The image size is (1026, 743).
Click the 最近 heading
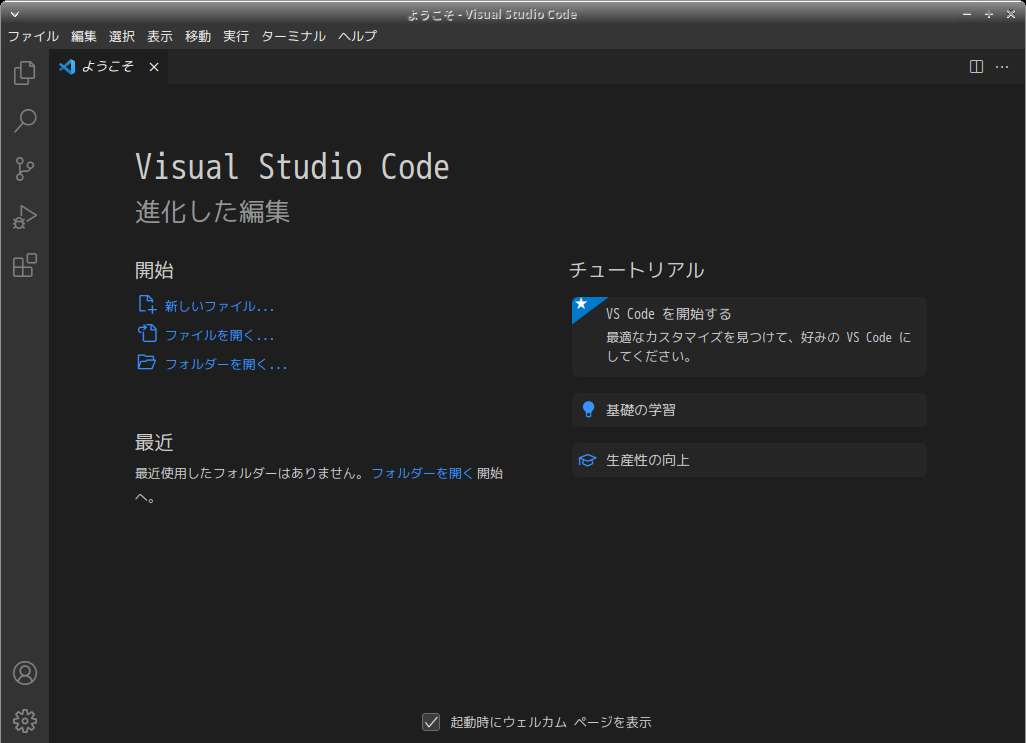[x=154, y=442]
